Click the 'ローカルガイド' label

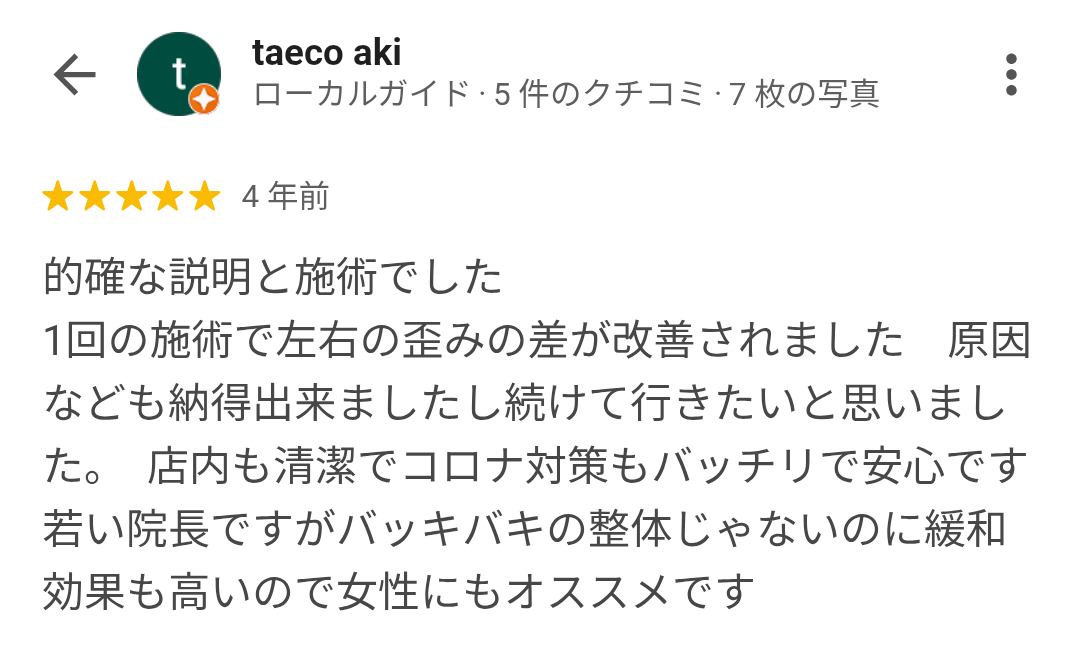point(361,94)
